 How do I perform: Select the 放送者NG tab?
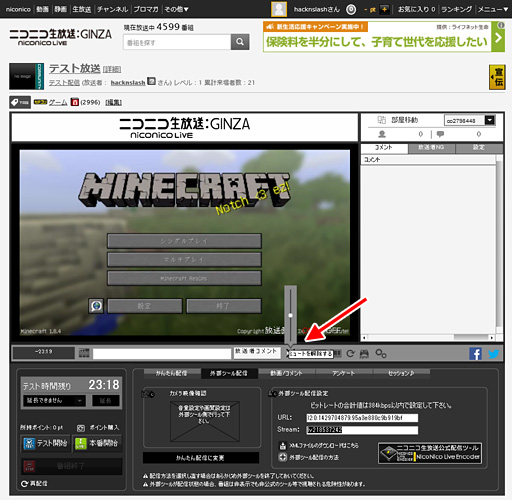(431, 147)
